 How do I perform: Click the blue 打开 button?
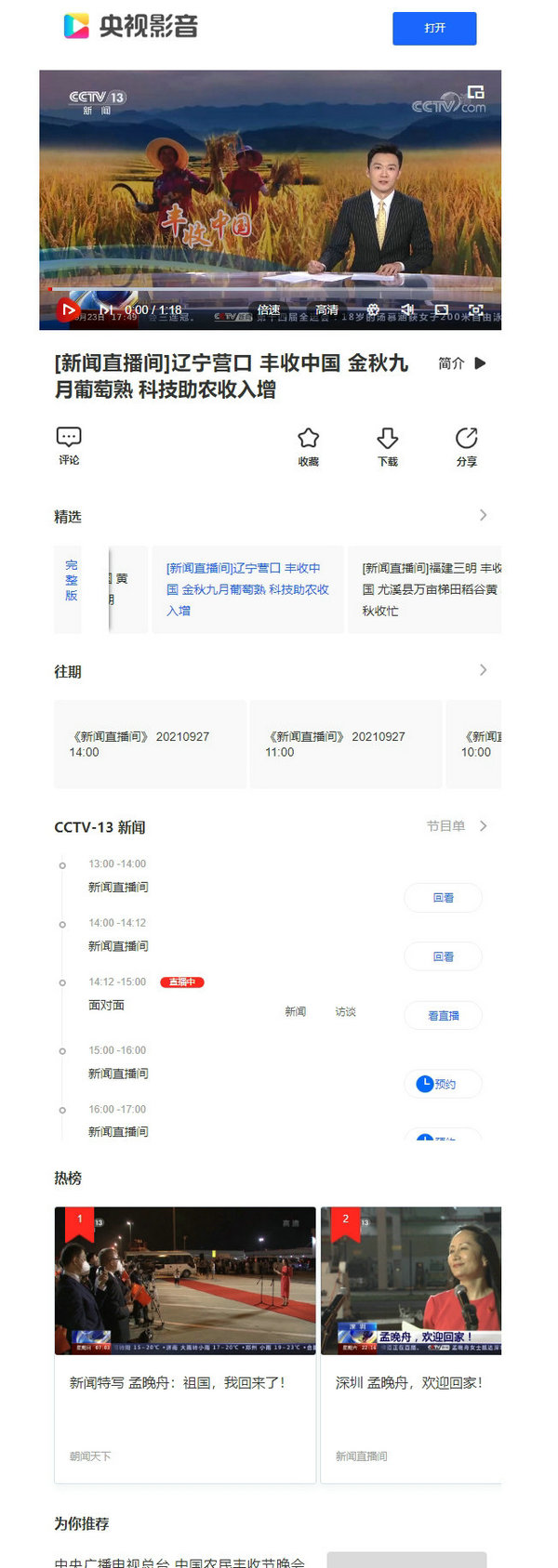click(x=434, y=28)
